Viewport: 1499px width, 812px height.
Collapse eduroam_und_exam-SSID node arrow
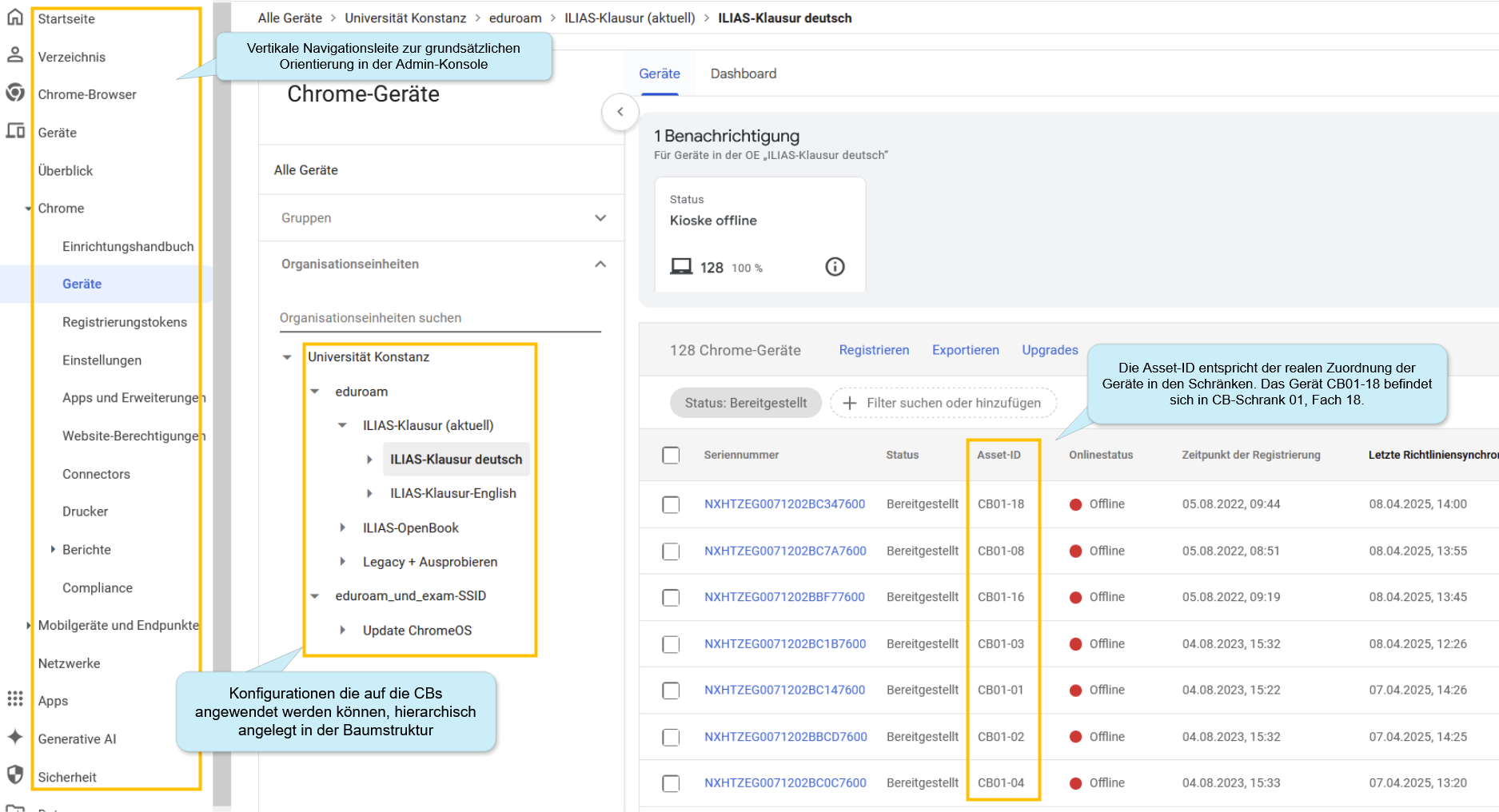tap(315, 596)
